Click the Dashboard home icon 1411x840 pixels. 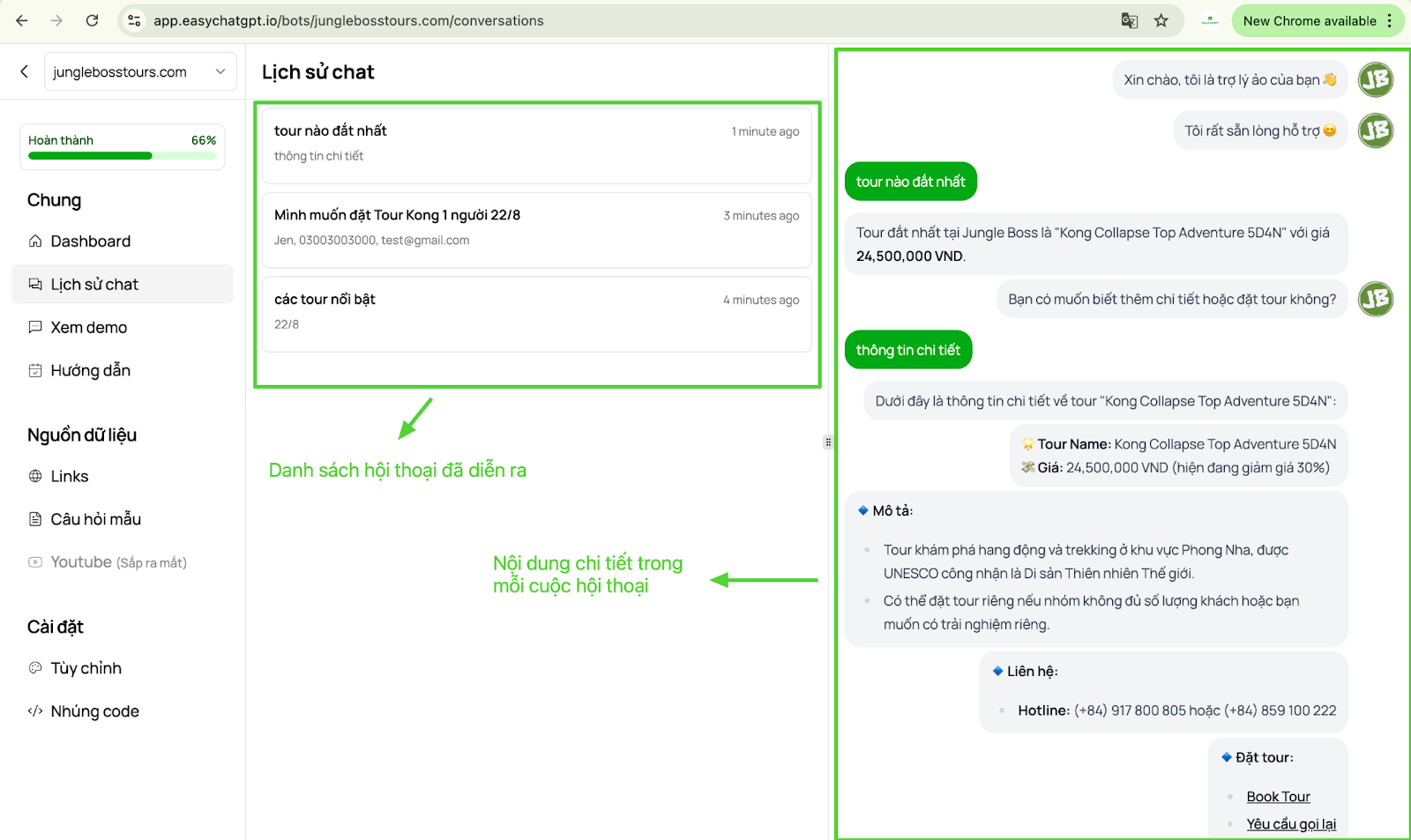click(35, 241)
